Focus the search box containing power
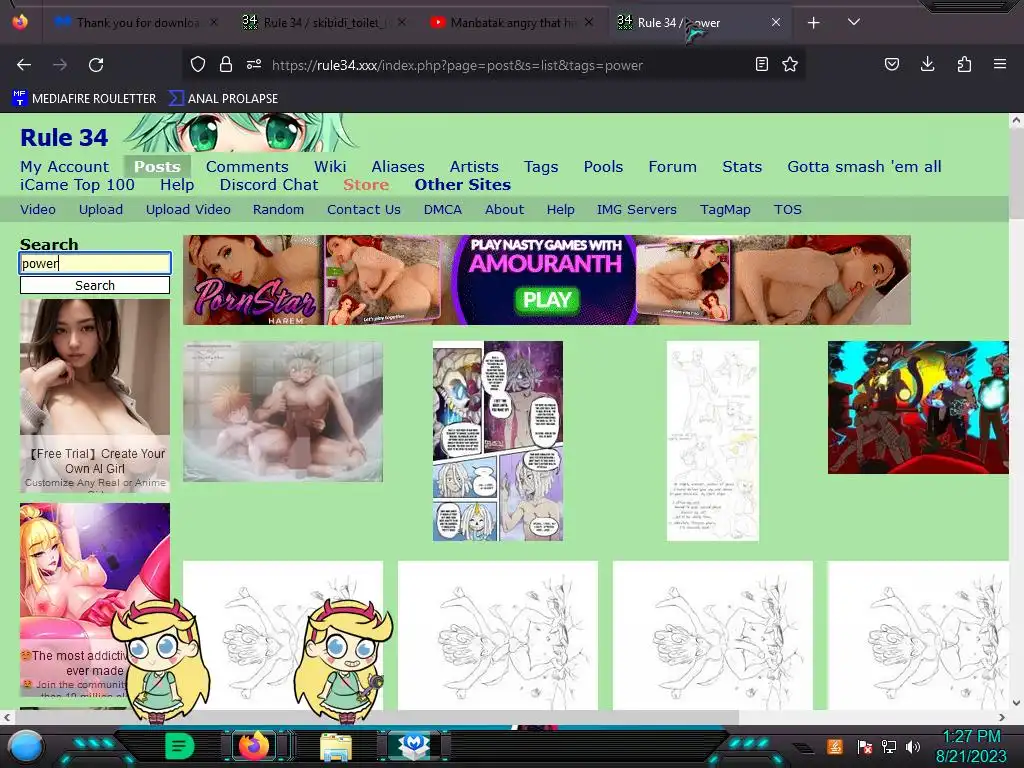 95,263
